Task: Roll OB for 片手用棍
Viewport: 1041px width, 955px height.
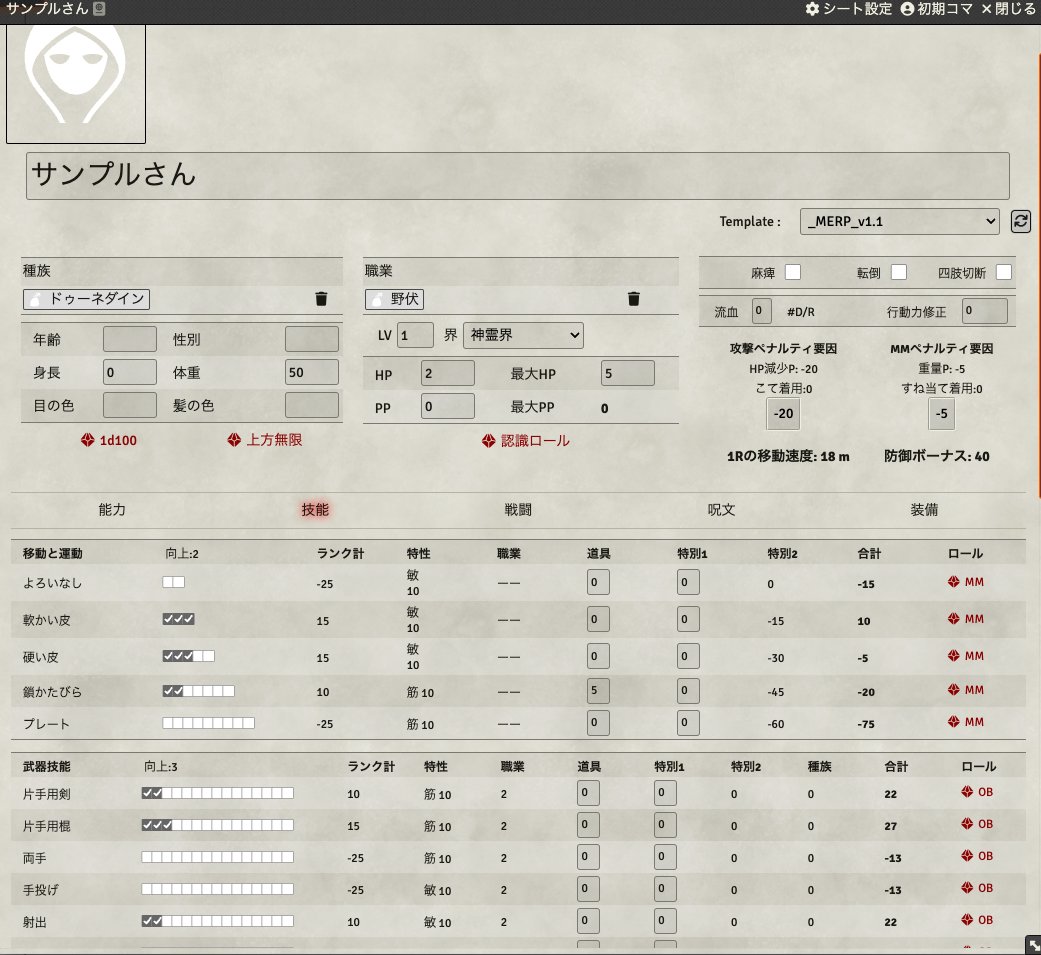Action: (977, 824)
